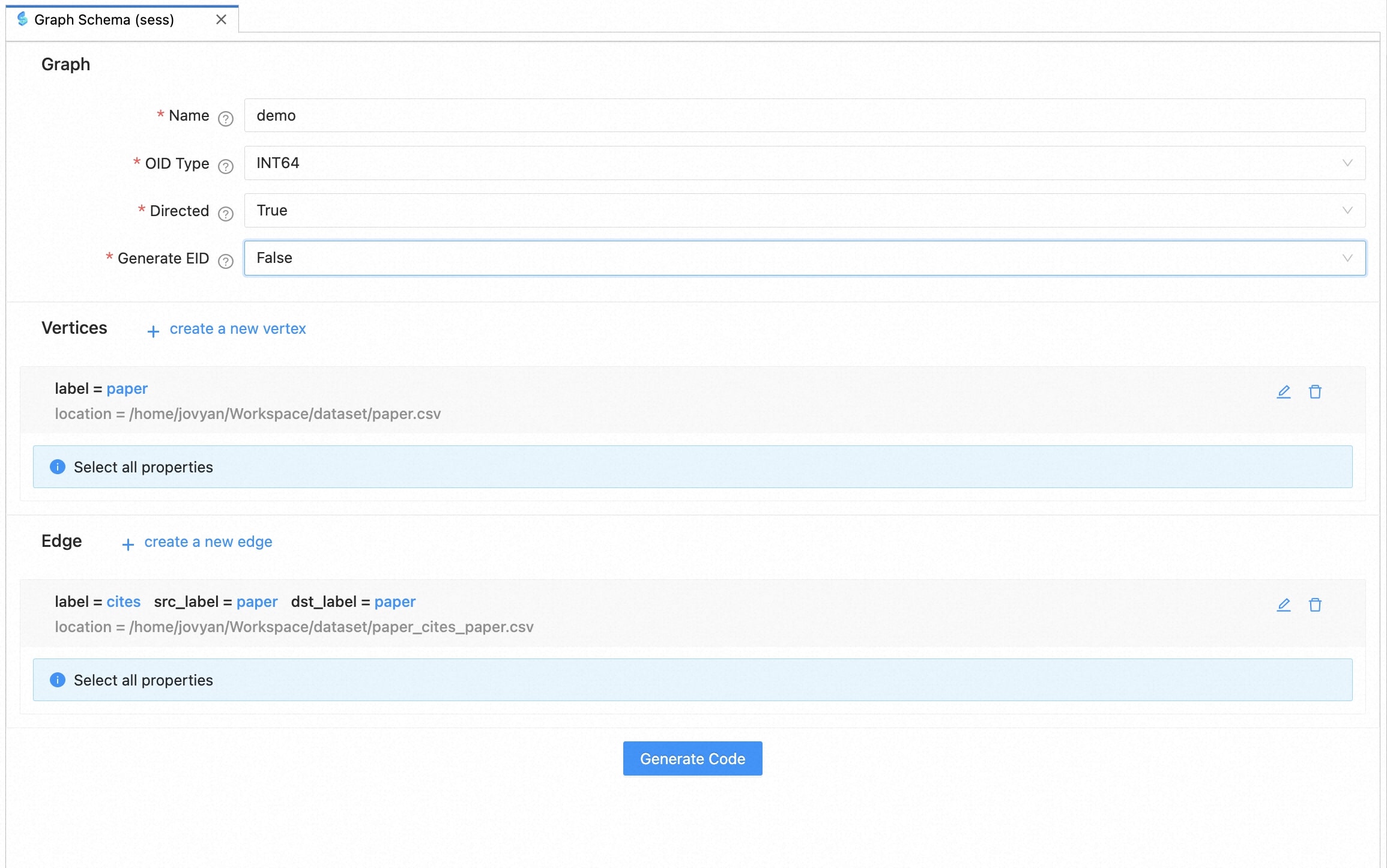Open the OID Type dropdown
This screenshot has width=1387, height=868.
[x=805, y=163]
